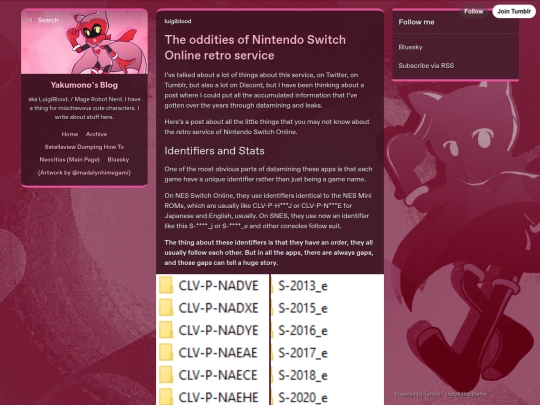The width and height of the screenshot is (540, 405).
Task: Click the CLV-P-NAEAE folder name
Action: (x=218, y=353)
